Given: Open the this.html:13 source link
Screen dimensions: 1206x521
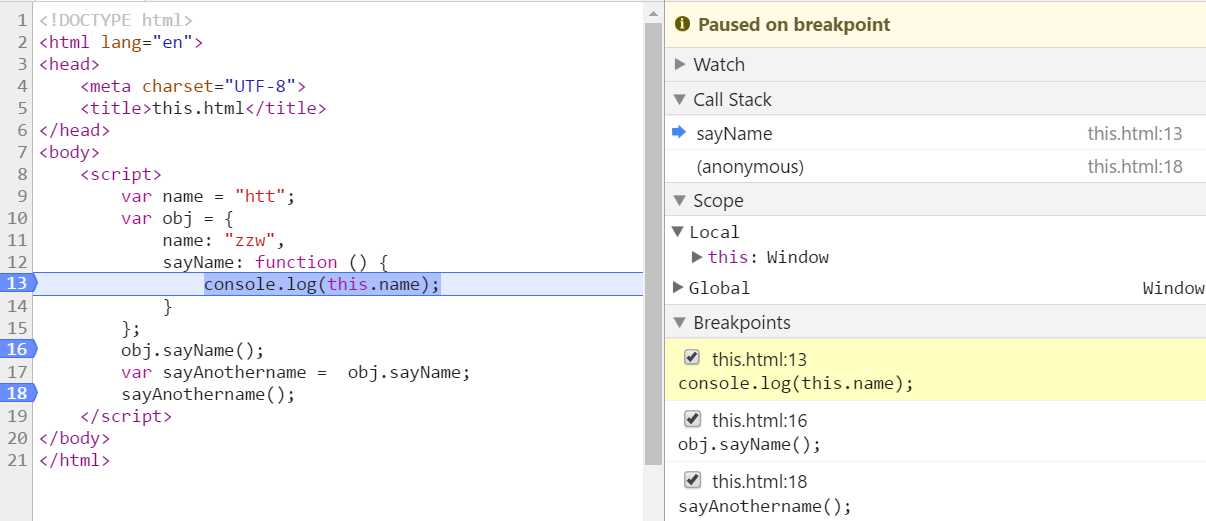Looking at the screenshot, I should coord(1135,134).
